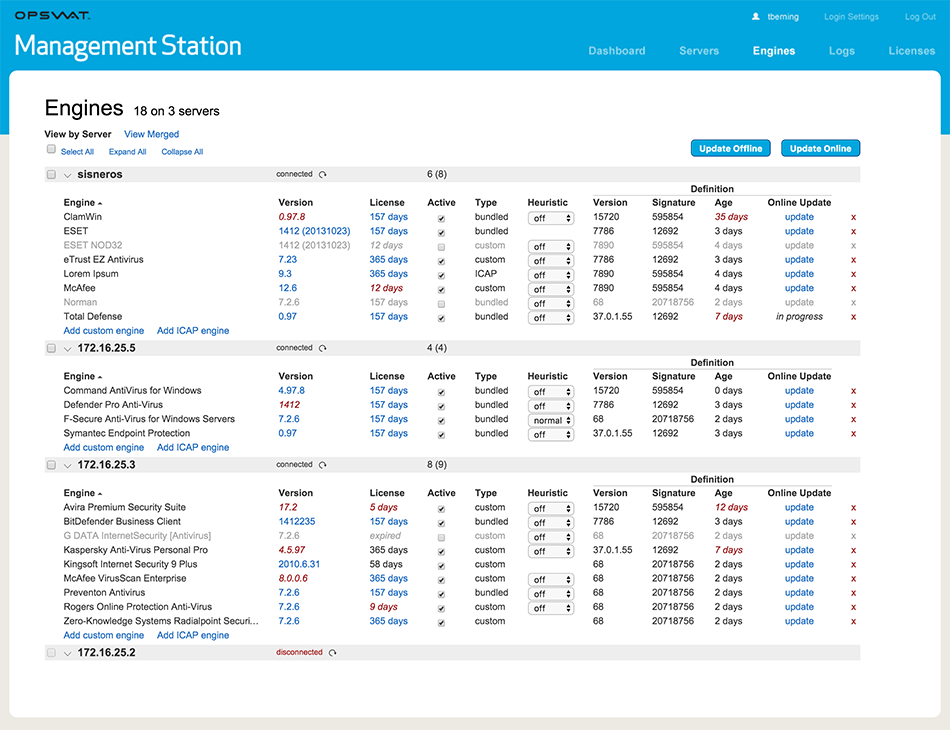The width and height of the screenshot is (950, 730).
Task: Refresh connection for sisneros server
Action: pos(323,174)
